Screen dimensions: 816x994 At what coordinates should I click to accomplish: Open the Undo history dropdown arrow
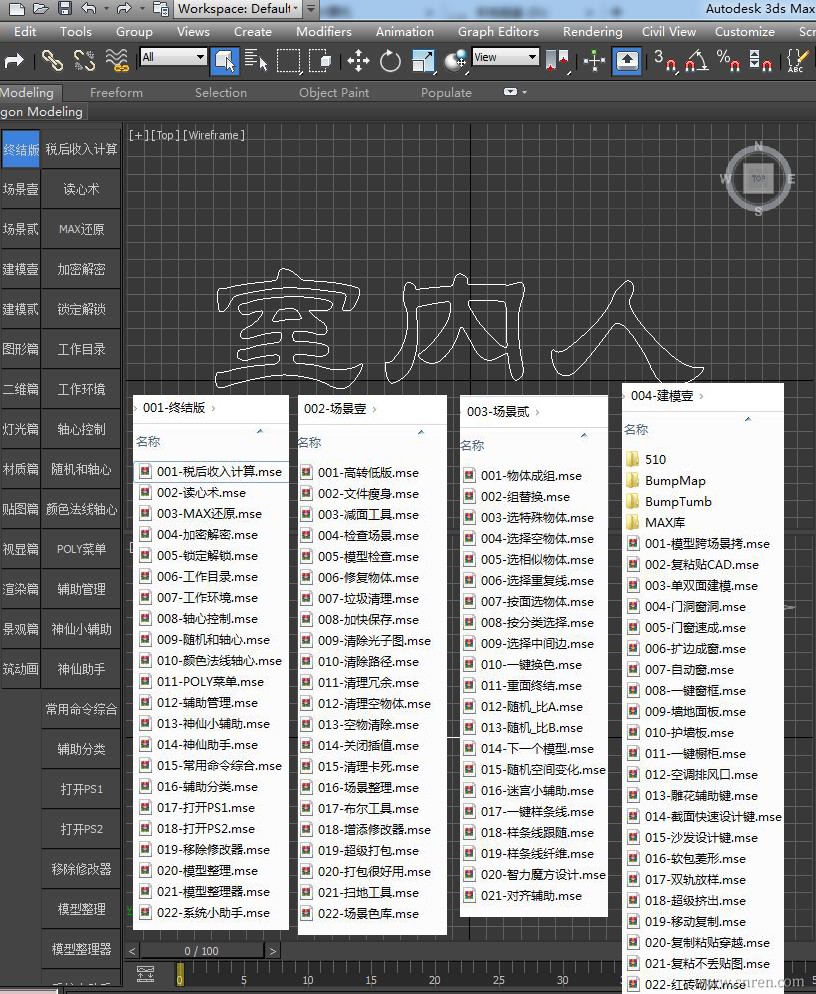105,8
